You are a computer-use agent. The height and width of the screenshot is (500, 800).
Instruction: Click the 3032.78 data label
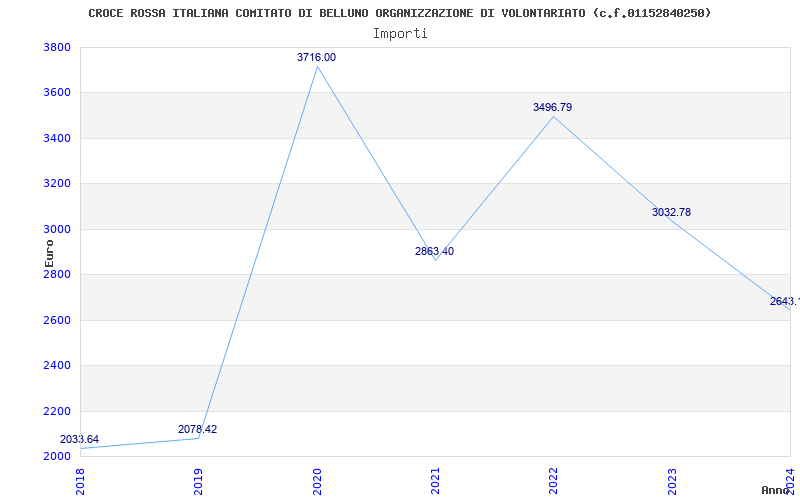coord(671,212)
